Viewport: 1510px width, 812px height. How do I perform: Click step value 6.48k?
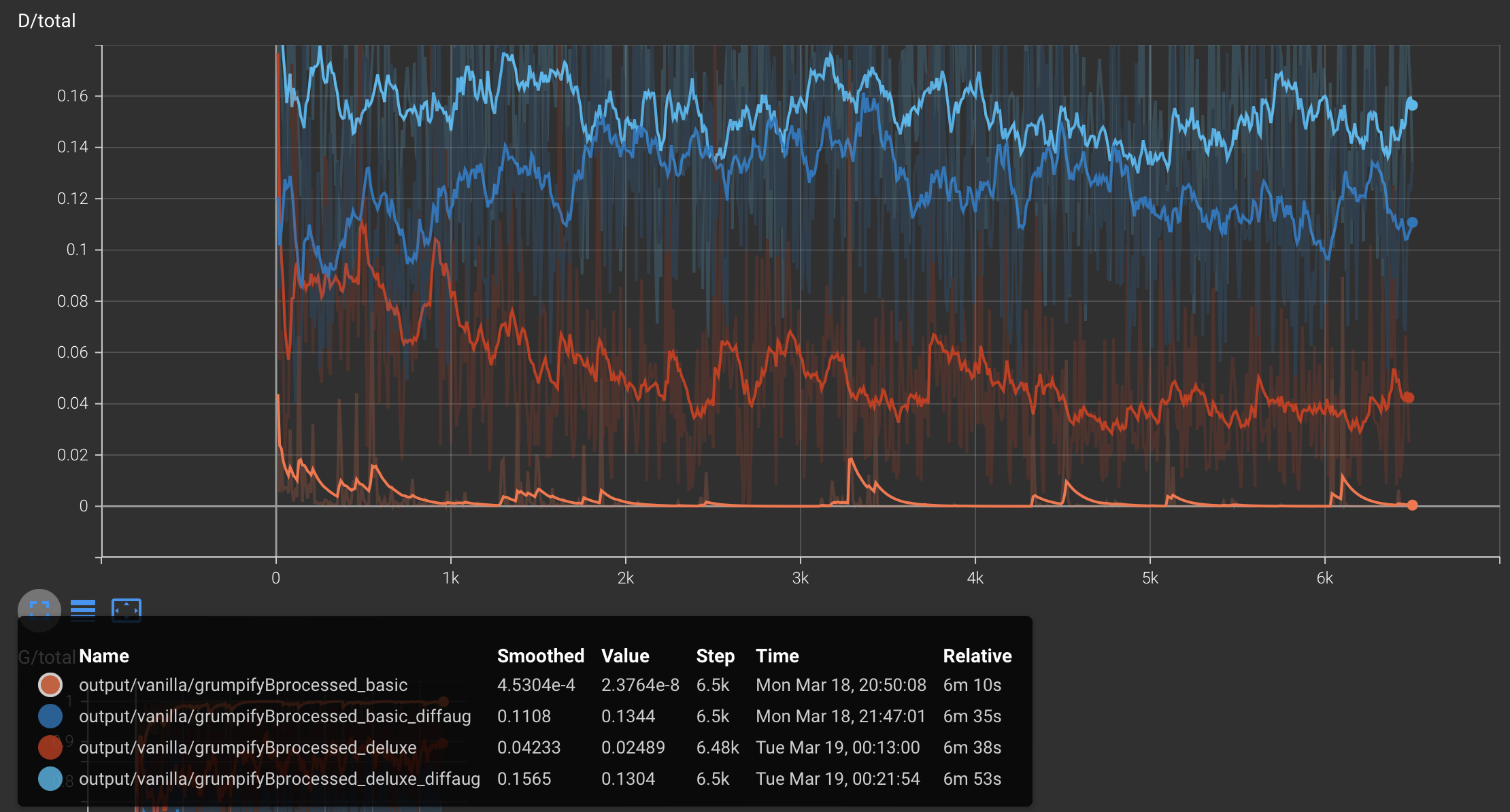(718, 747)
